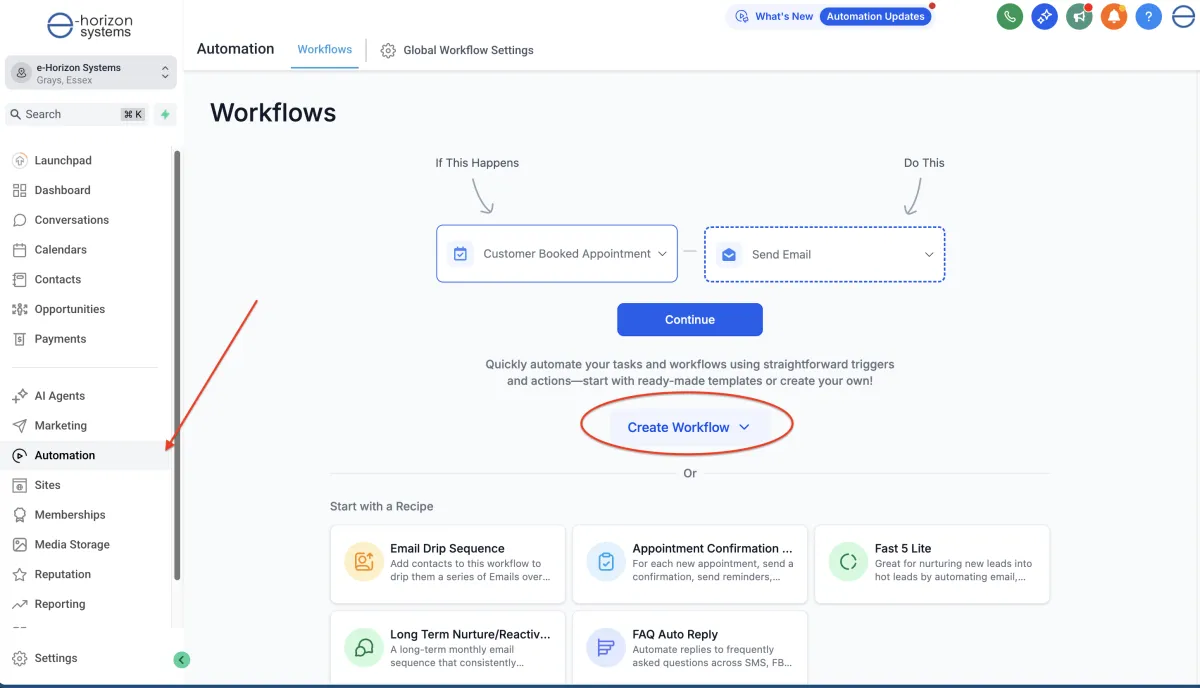Click the Conversations chat bubble icon
Image resolution: width=1200 pixels, height=688 pixels.
point(20,220)
